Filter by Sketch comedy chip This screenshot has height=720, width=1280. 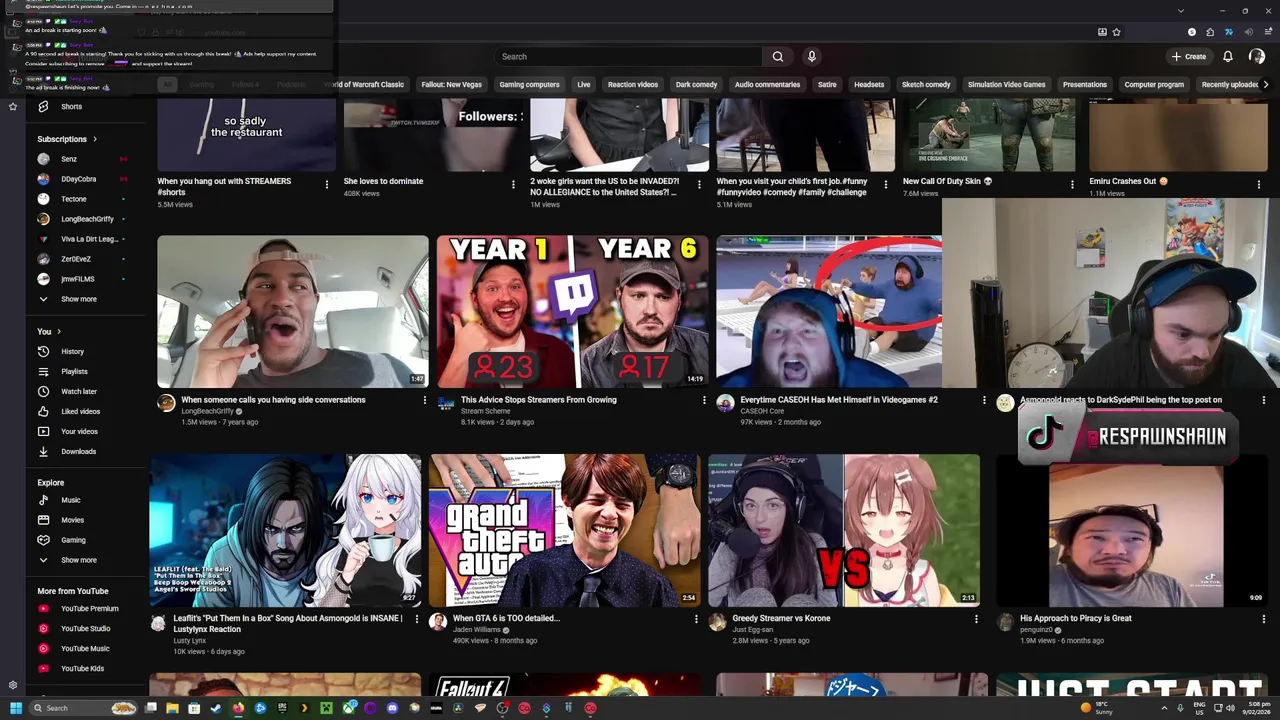(926, 85)
